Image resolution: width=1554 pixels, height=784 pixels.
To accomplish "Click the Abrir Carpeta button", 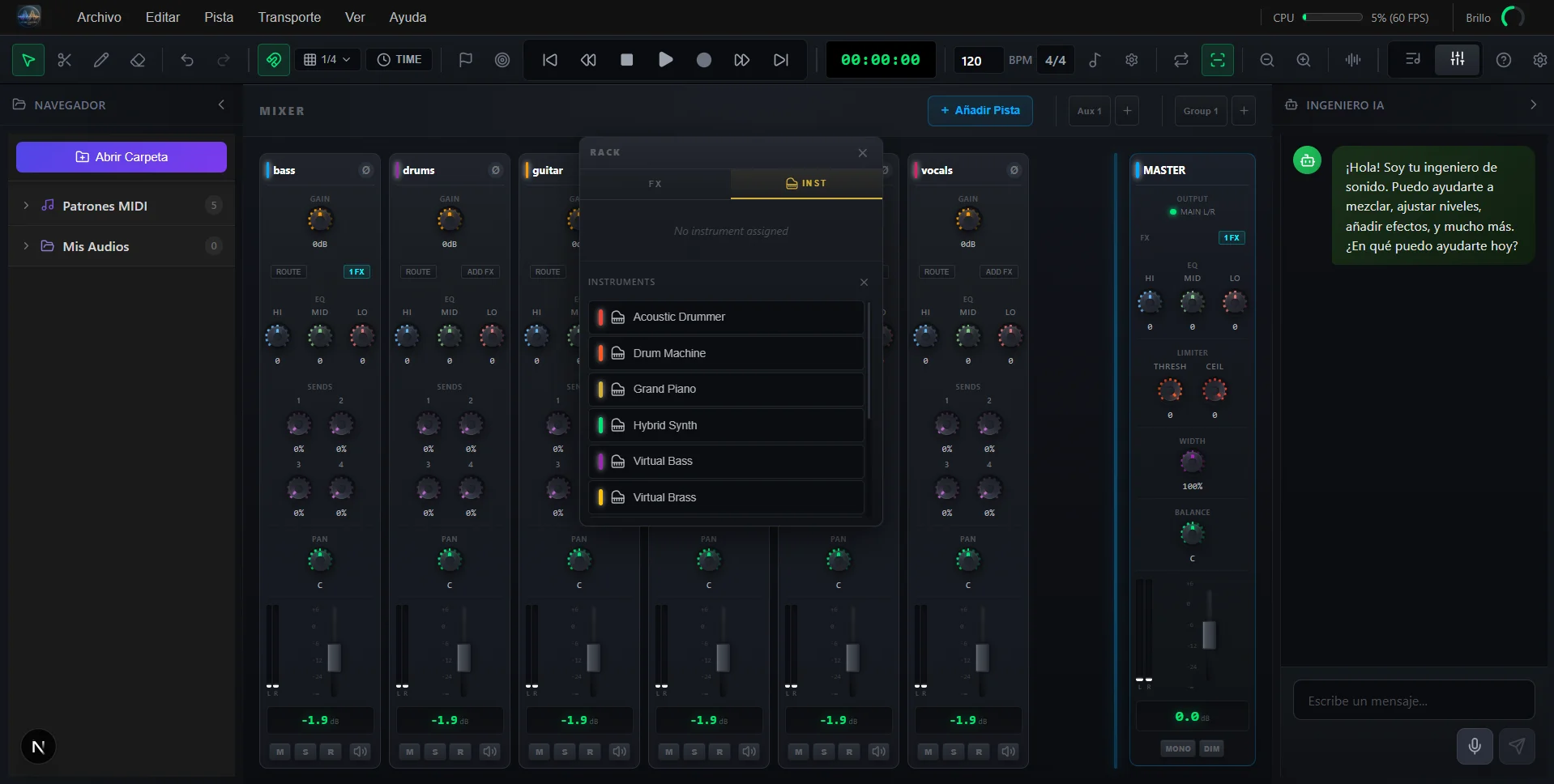I will [x=122, y=157].
